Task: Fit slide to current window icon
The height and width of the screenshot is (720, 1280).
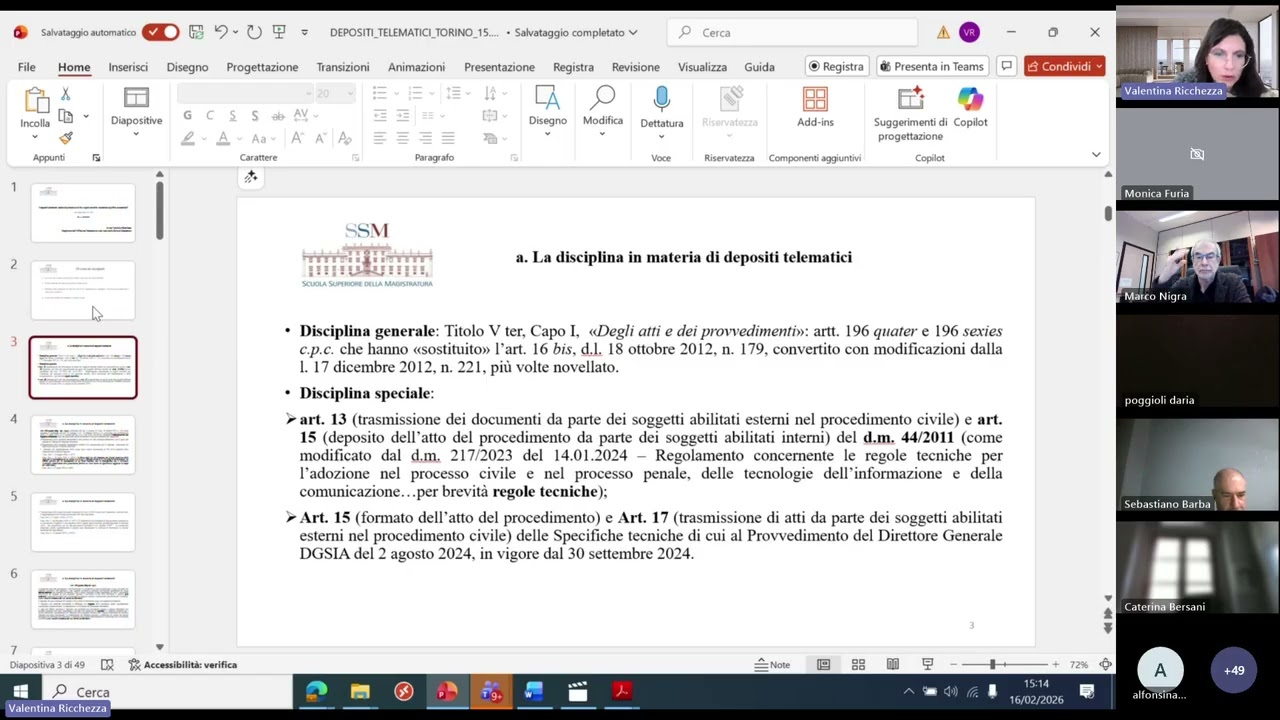Action: (1105, 665)
